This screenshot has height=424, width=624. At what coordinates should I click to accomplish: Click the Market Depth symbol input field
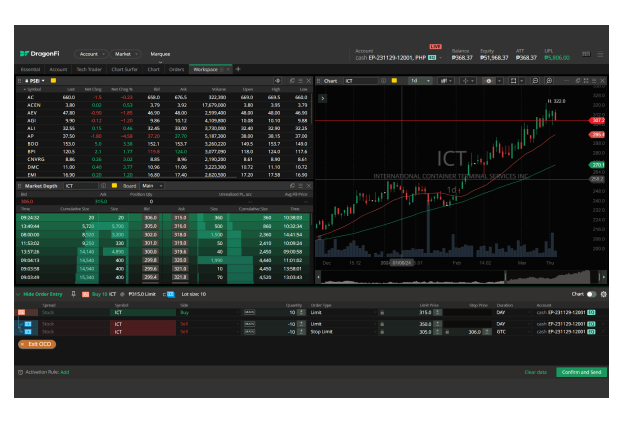pyautogui.click(x=79, y=185)
